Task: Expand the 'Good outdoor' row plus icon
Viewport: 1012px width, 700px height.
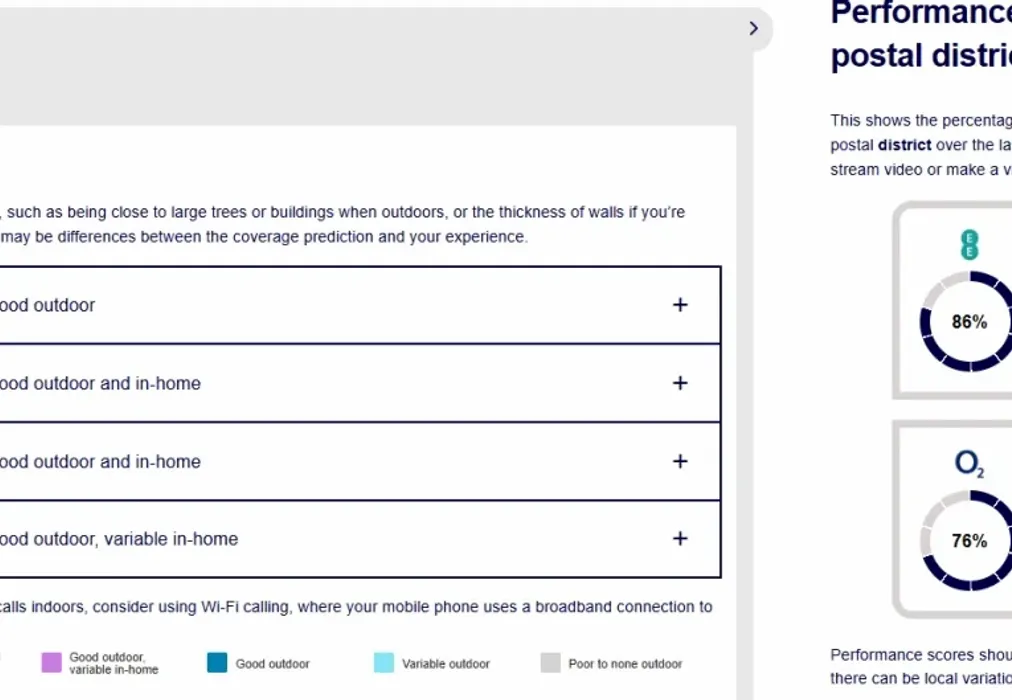Action: 680,305
